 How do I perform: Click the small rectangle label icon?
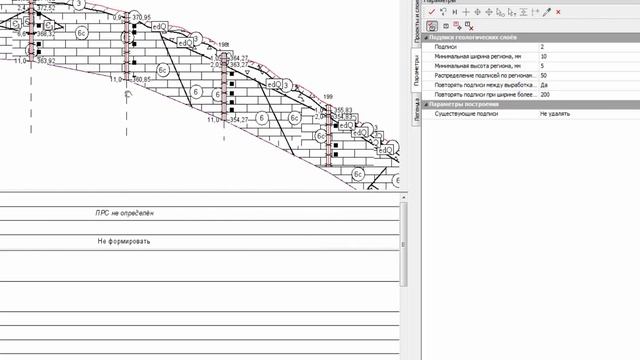coord(446,26)
